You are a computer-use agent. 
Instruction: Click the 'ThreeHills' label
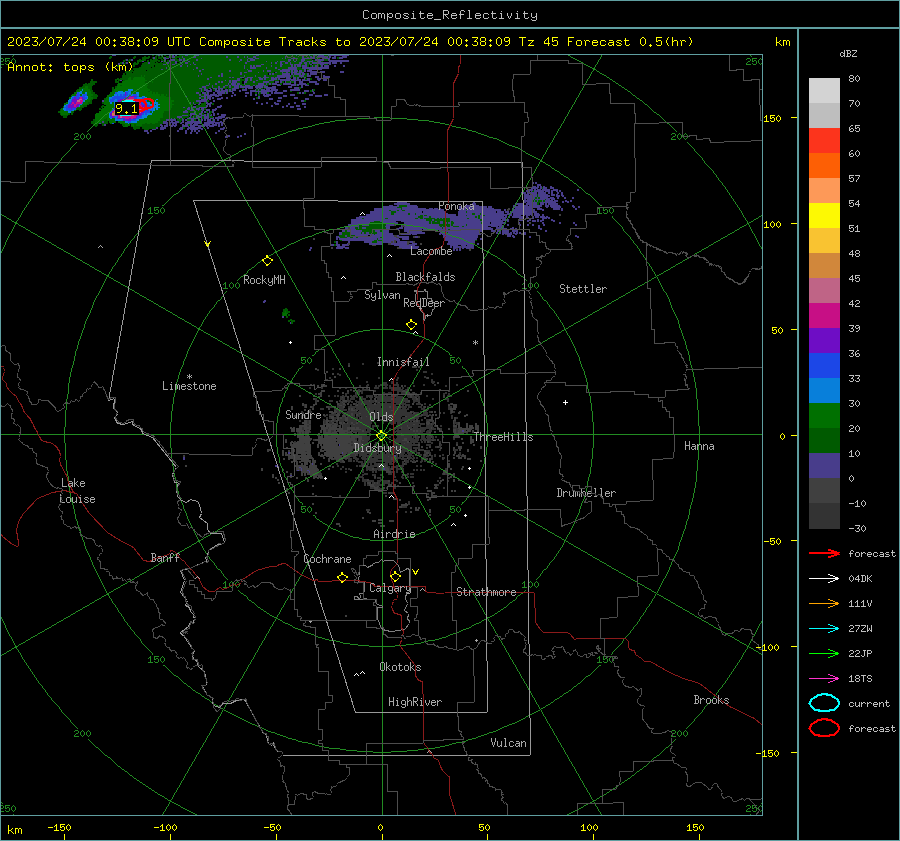[503, 437]
